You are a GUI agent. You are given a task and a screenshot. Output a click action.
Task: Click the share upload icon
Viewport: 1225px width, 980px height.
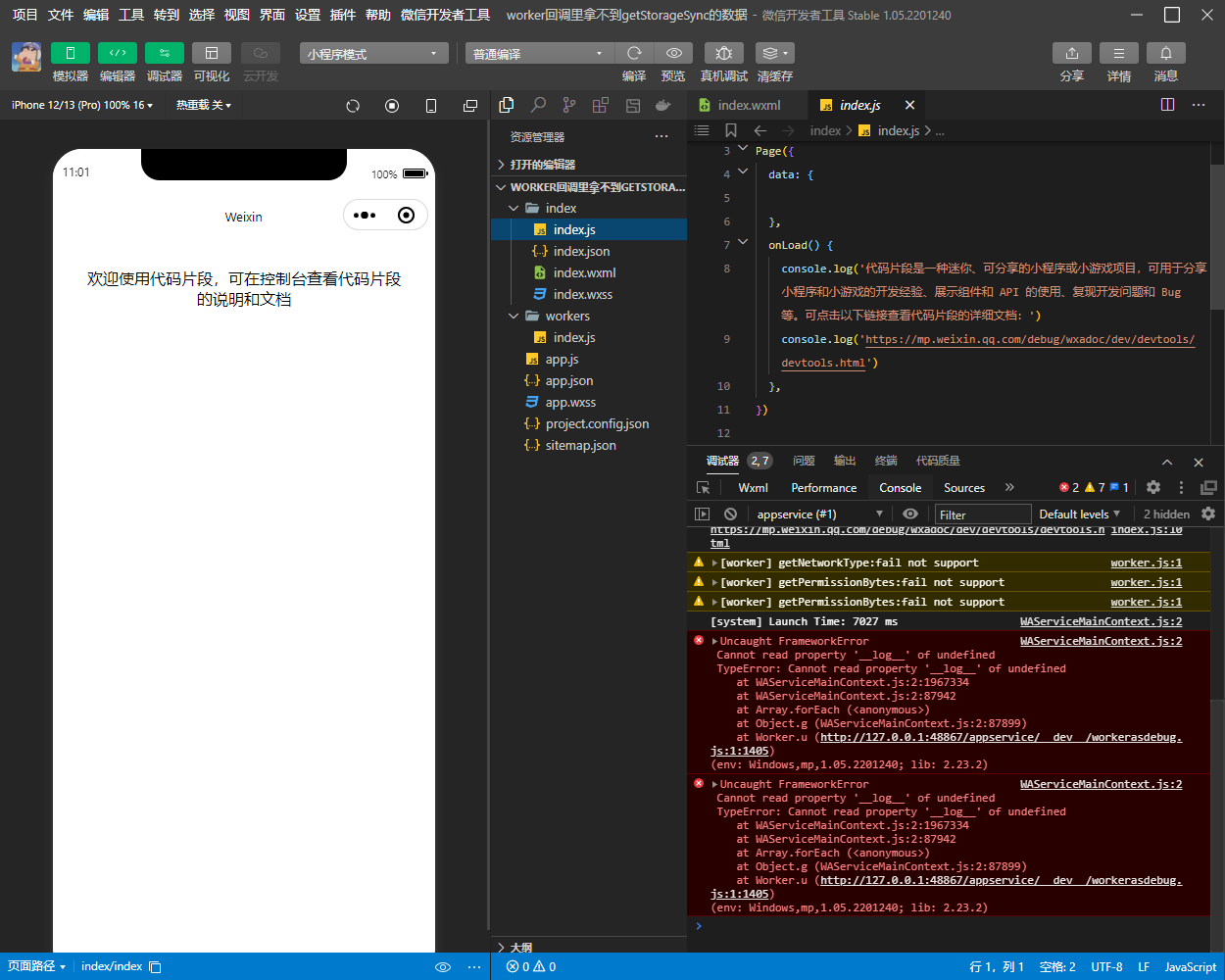[1072, 53]
